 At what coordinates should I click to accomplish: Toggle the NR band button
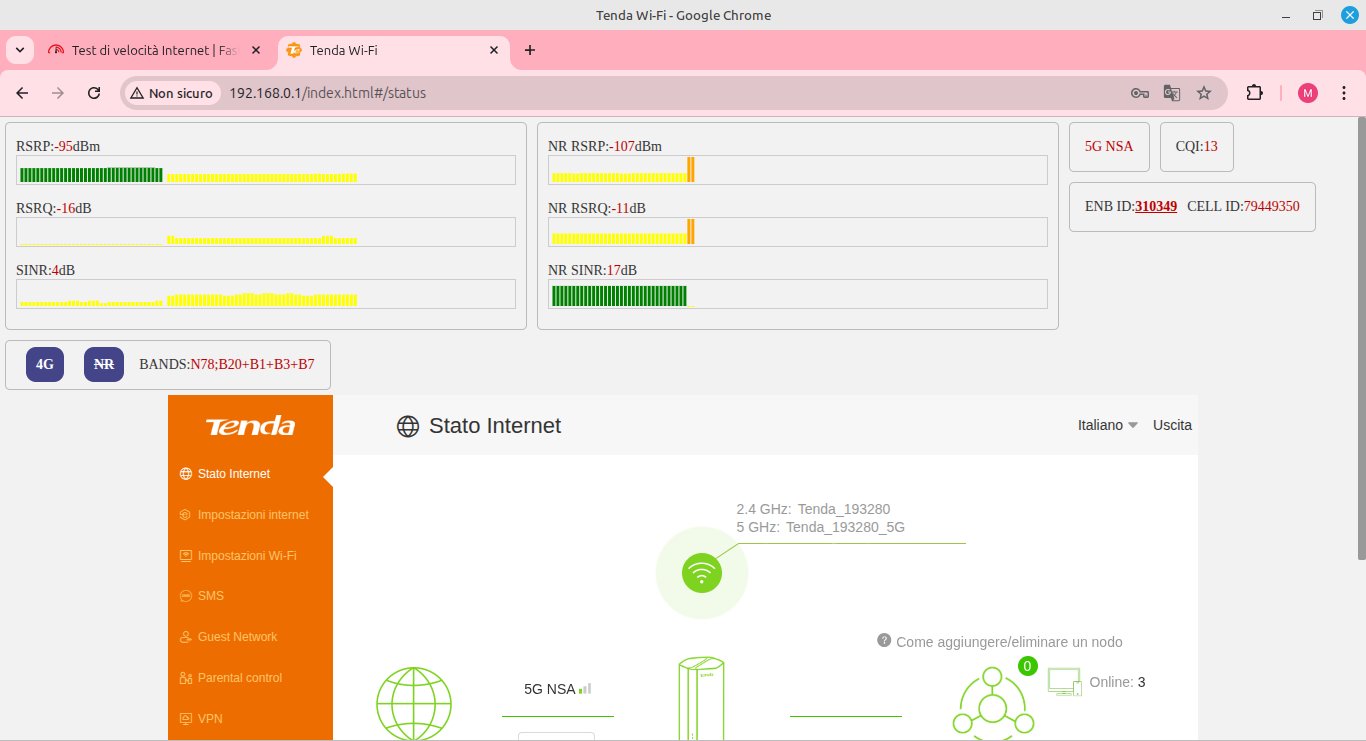pos(103,365)
